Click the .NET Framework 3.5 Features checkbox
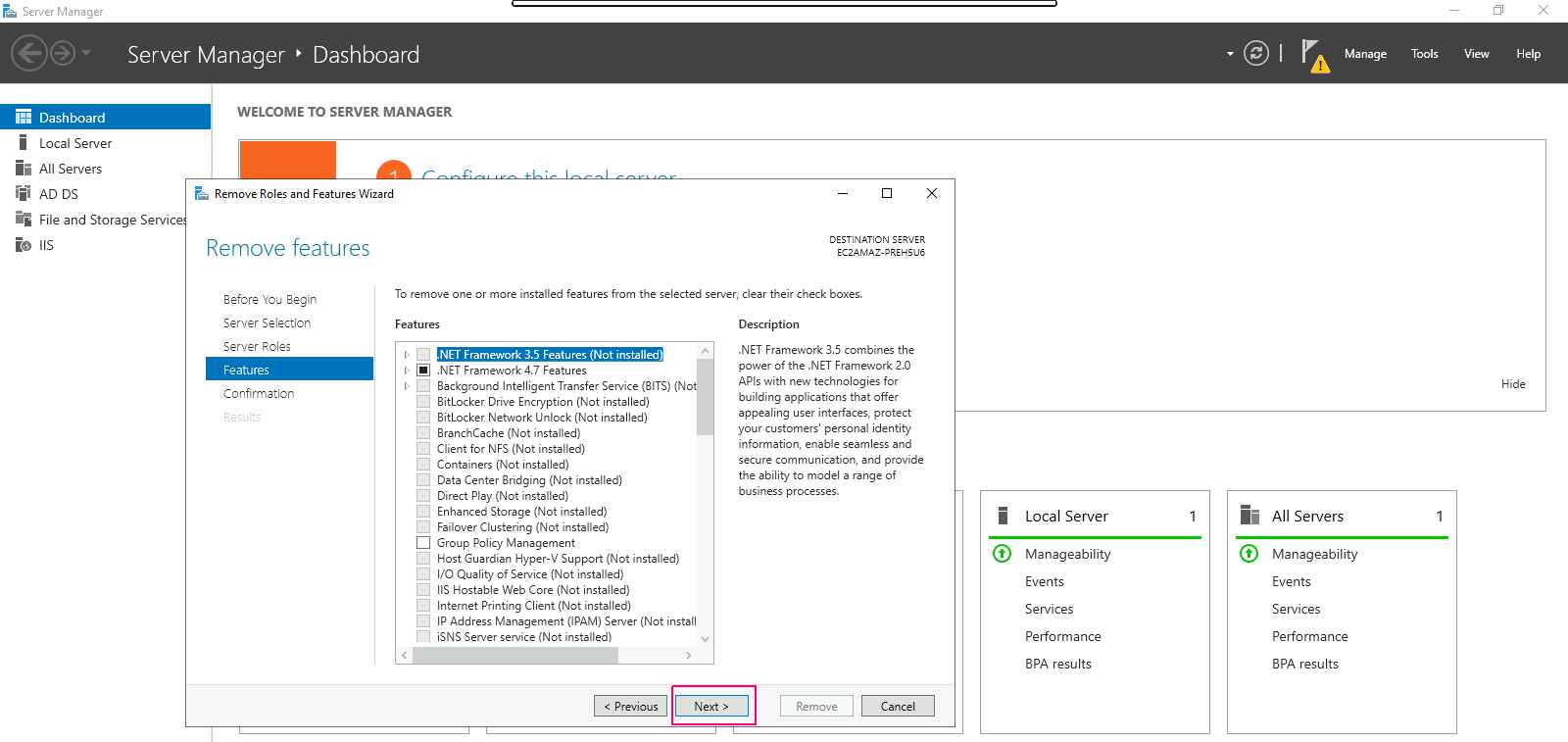The height and width of the screenshot is (742, 1568). click(423, 355)
